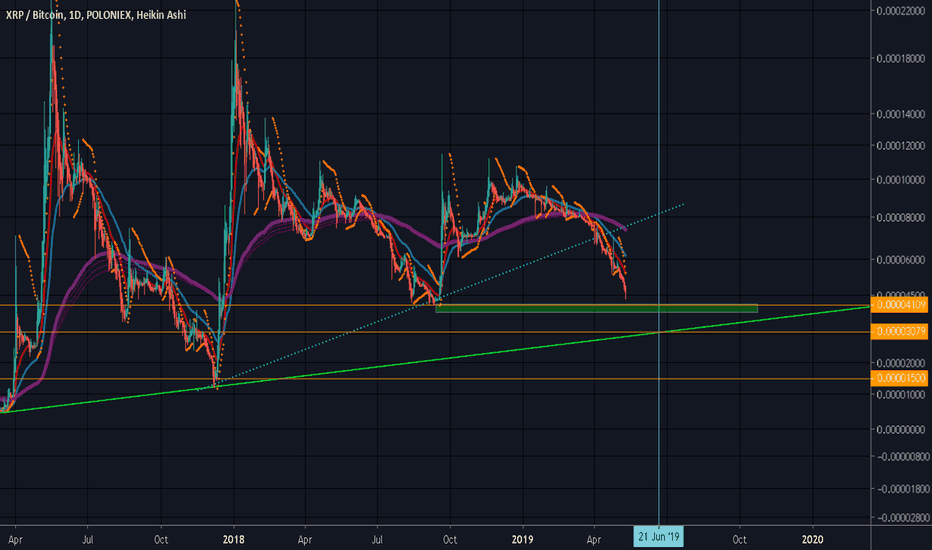The height and width of the screenshot is (550, 932).
Task: Select the 0.00001500 orange price label
Action: point(899,378)
